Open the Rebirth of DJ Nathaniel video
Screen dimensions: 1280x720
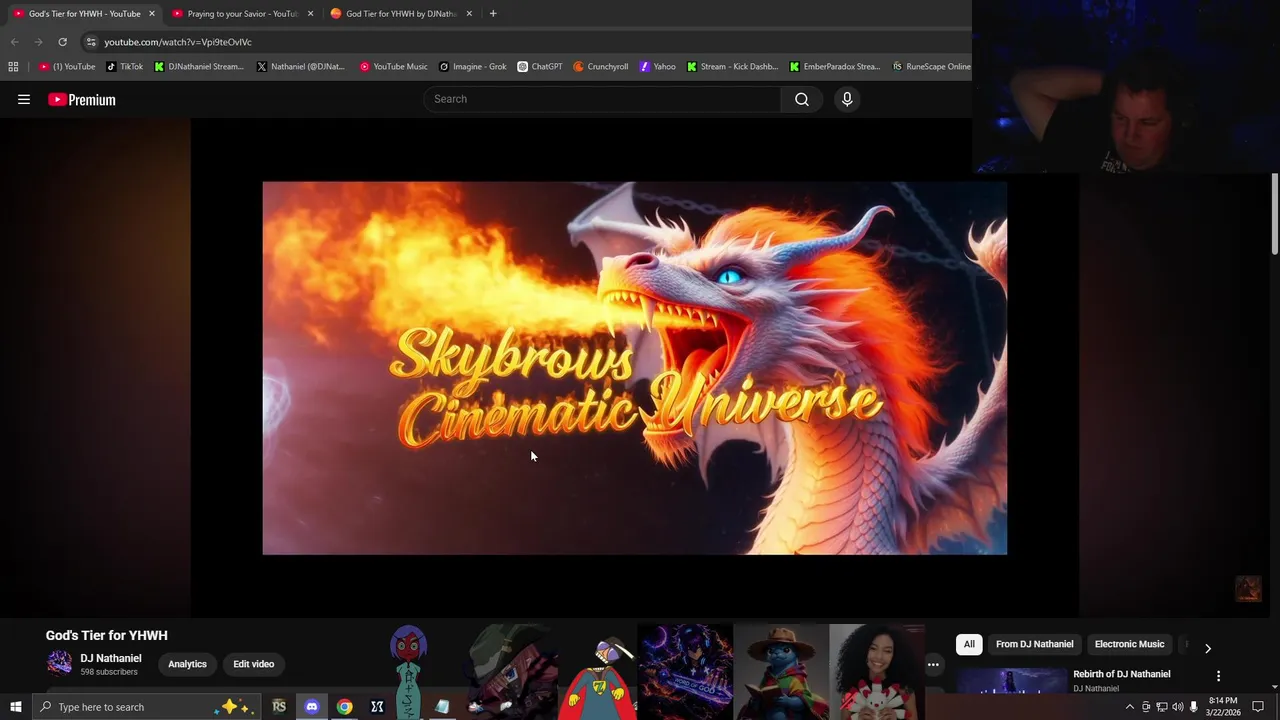(x=1121, y=674)
